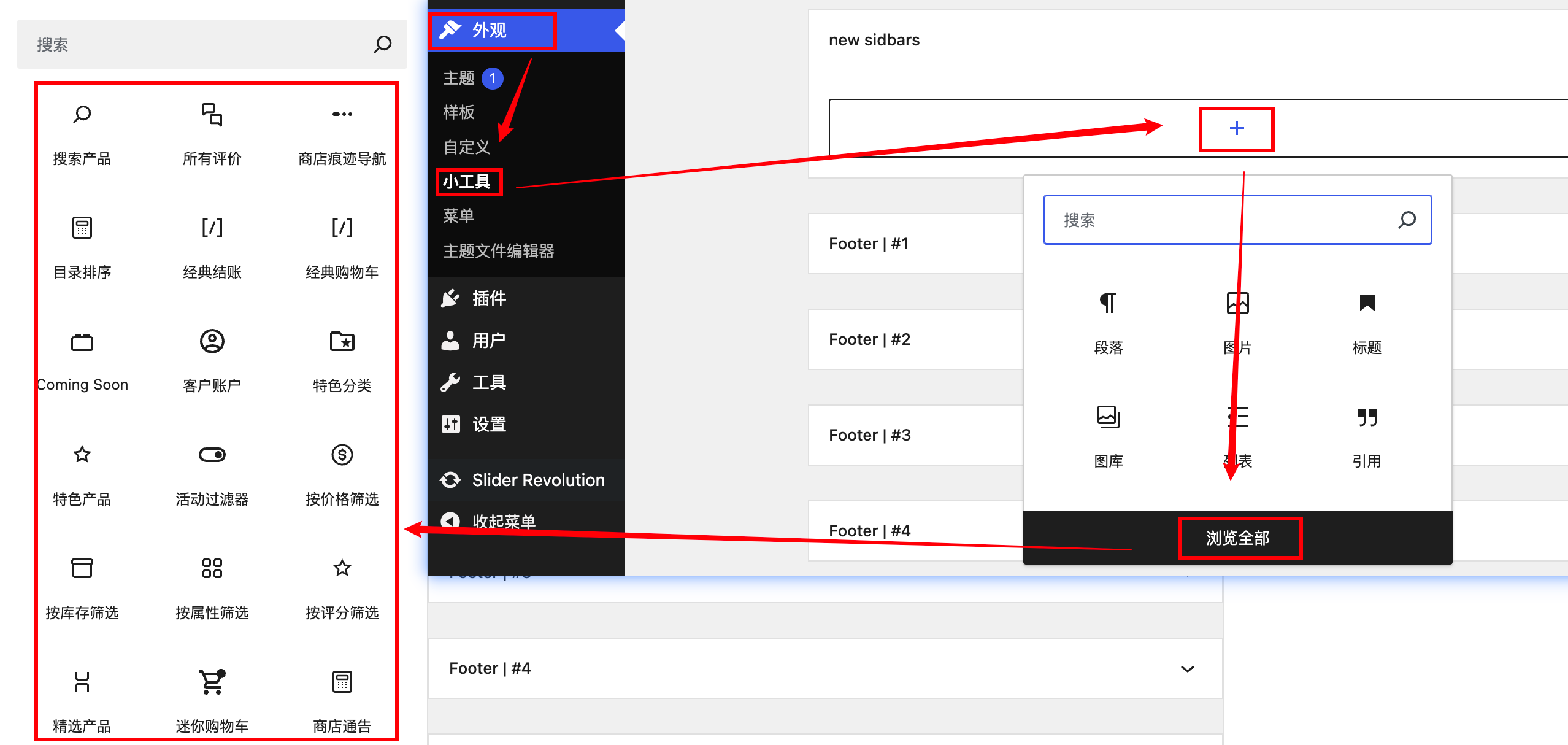Click the search magnifier in left block search
Image resolution: width=1568 pixels, height=745 pixels.
click(383, 44)
